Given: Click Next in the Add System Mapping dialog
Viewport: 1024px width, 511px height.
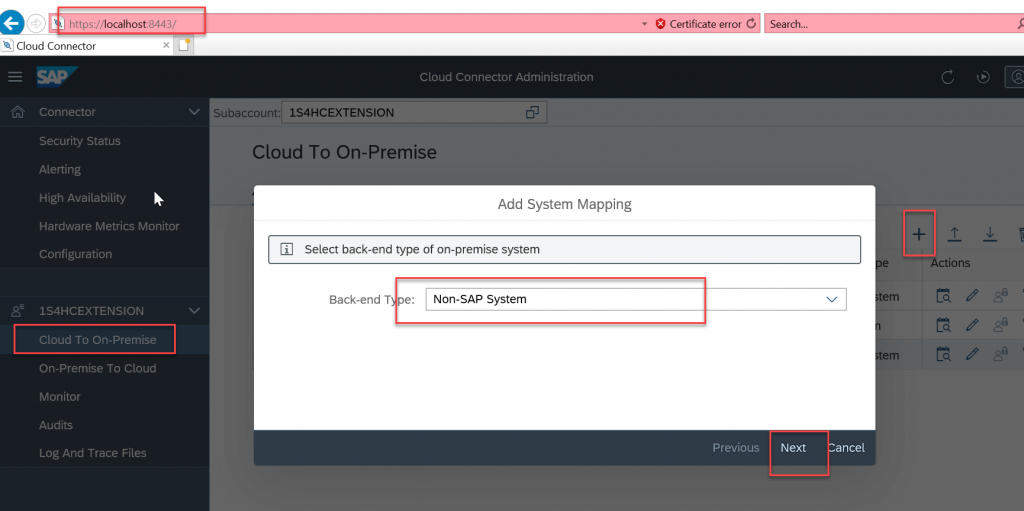Looking at the screenshot, I should tap(793, 448).
